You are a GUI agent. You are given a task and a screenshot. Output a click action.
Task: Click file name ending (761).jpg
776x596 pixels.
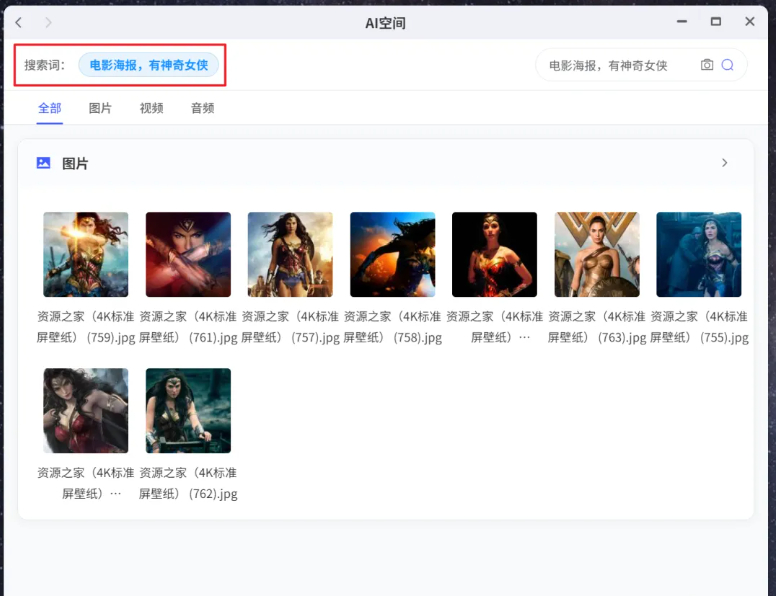point(188,327)
